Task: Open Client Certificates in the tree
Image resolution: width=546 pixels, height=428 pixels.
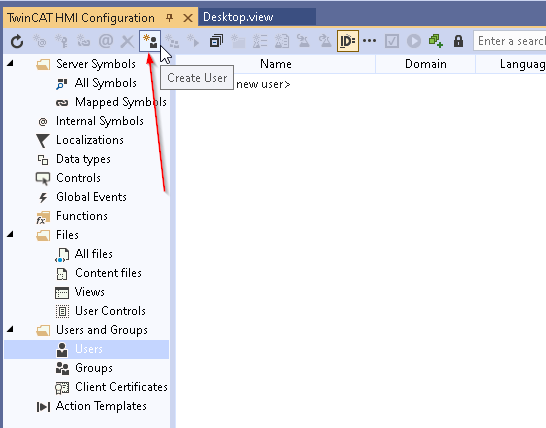Action: click(121, 387)
